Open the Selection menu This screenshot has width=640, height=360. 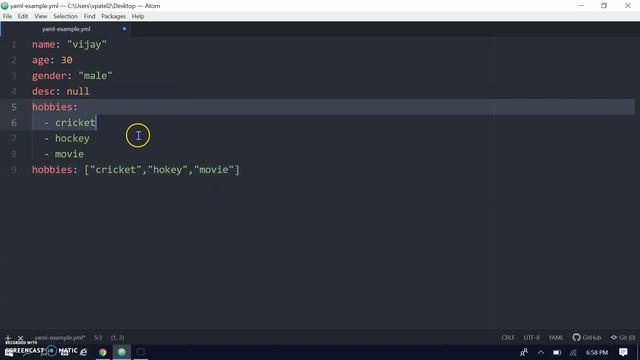click(65, 16)
